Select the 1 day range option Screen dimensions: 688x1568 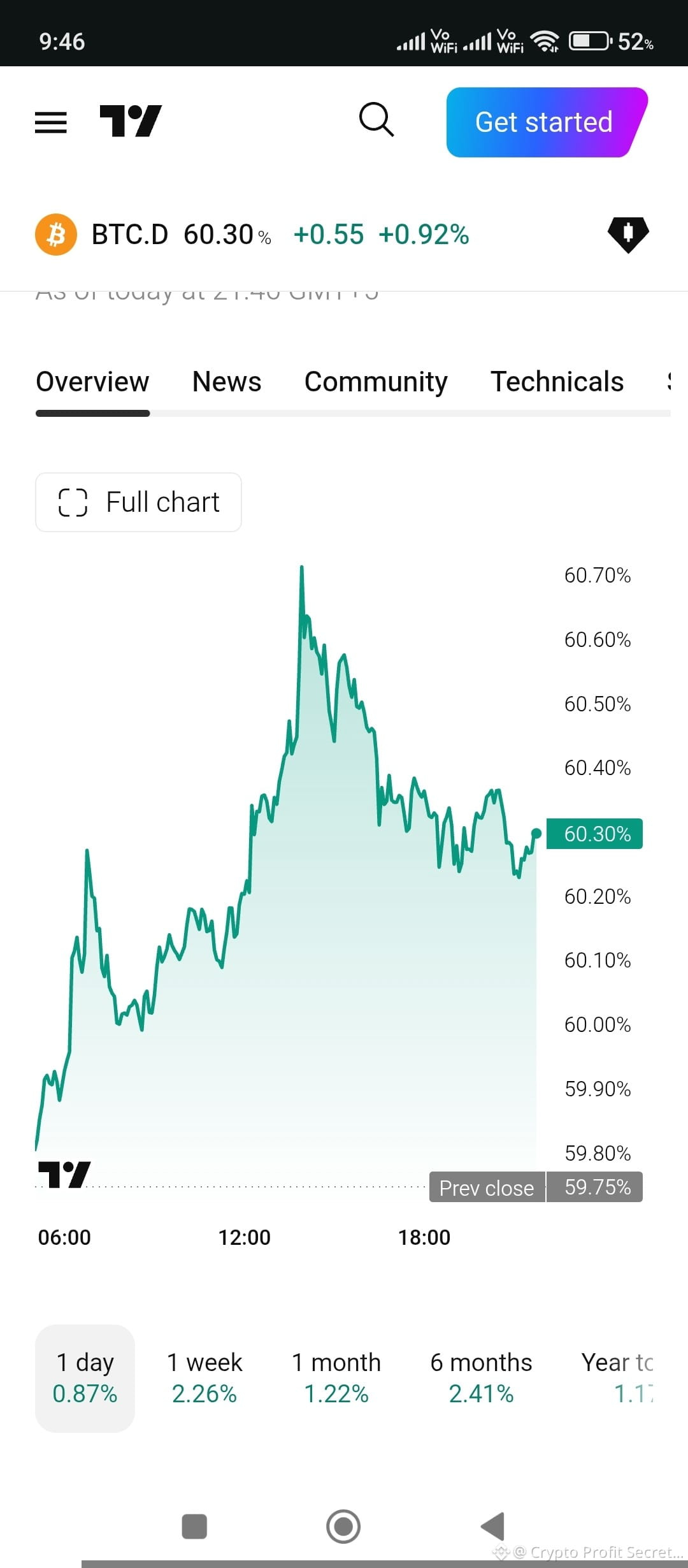tap(85, 1378)
